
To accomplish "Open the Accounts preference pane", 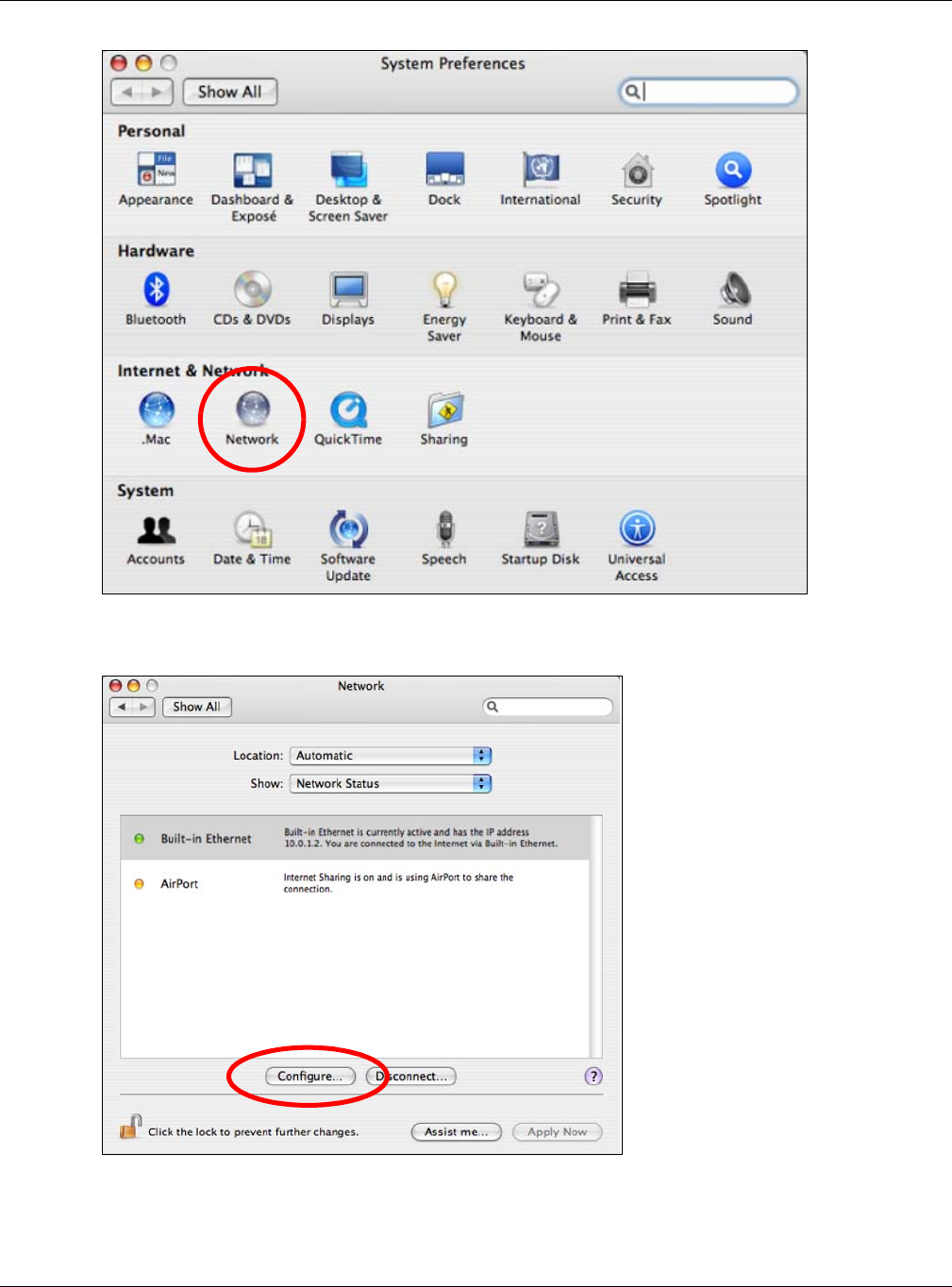I will pos(156,539).
